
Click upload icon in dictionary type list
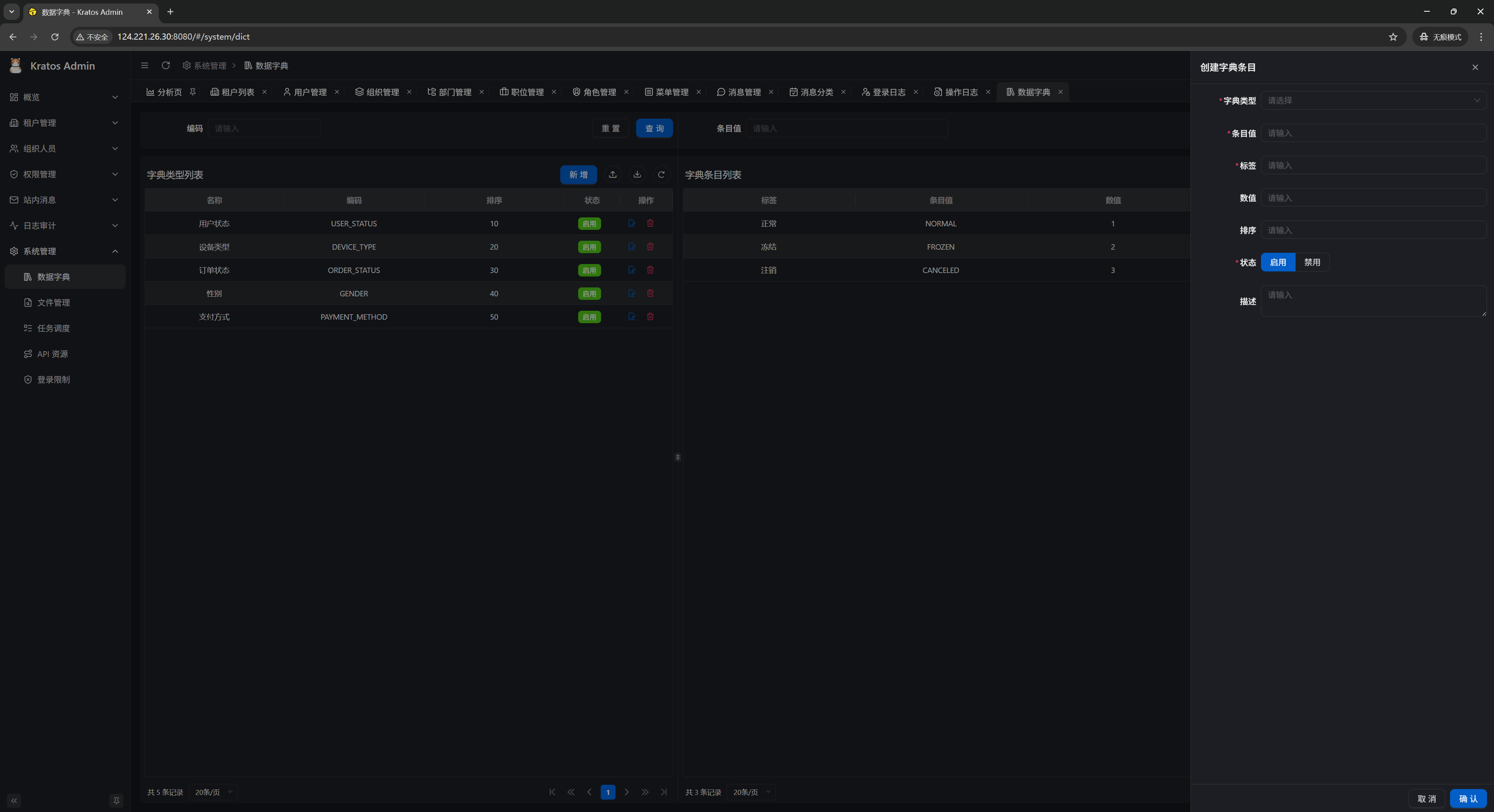(612, 175)
